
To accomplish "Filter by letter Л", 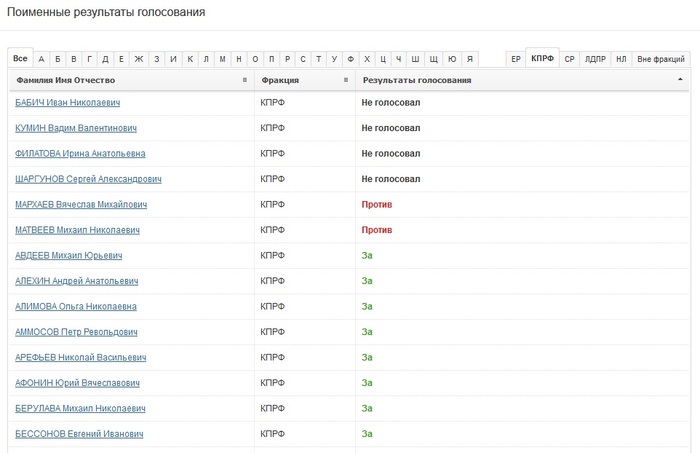I will [x=206, y=59].
